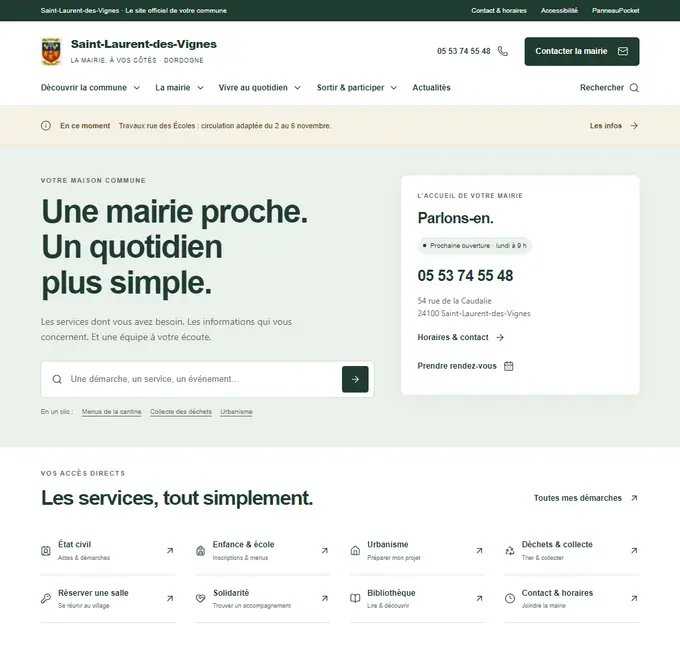
Task: Click the Solidarité heart icon
Action: 200,599
